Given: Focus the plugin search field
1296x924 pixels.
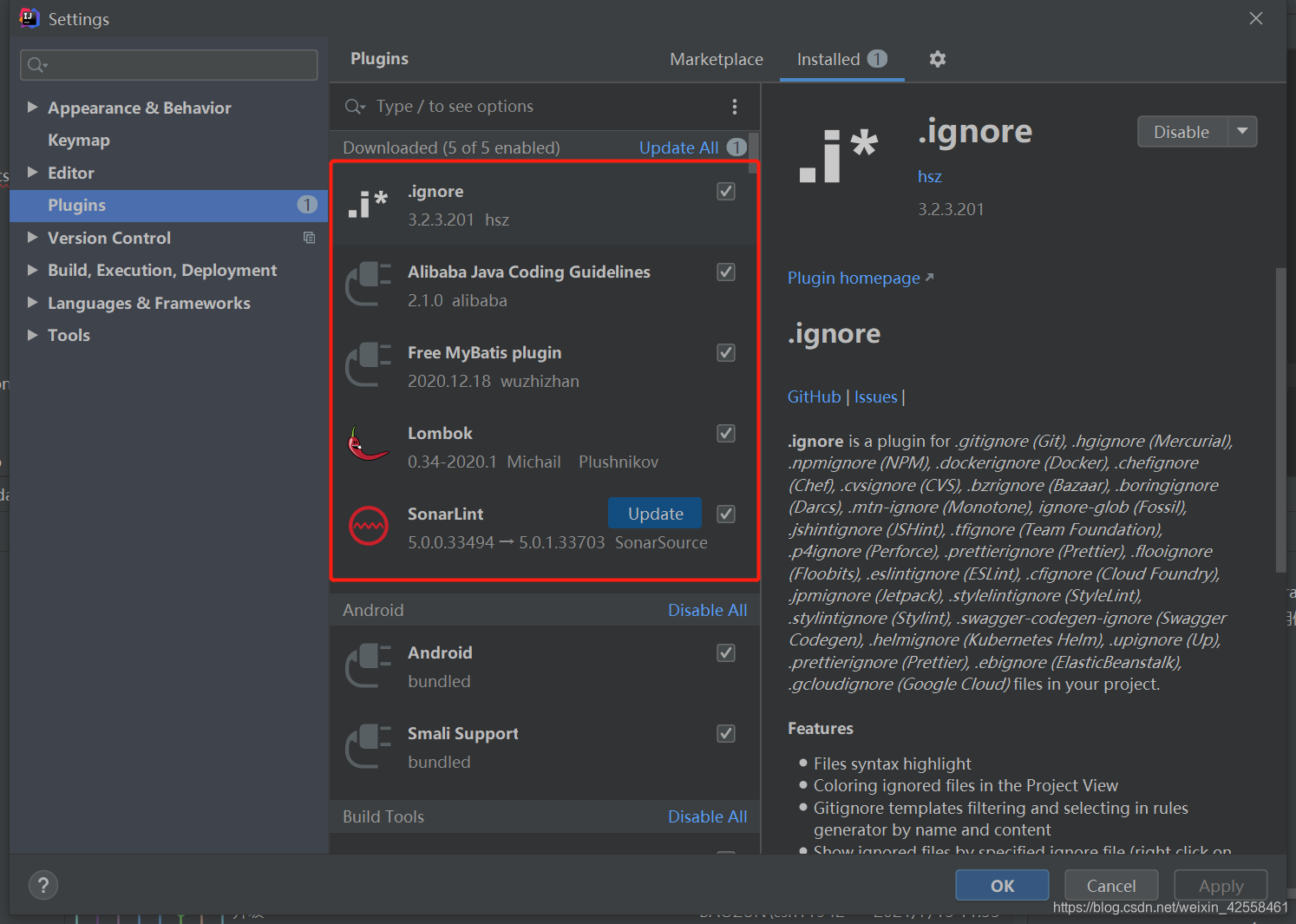Looking at the screenshot, I should point(545,107).
